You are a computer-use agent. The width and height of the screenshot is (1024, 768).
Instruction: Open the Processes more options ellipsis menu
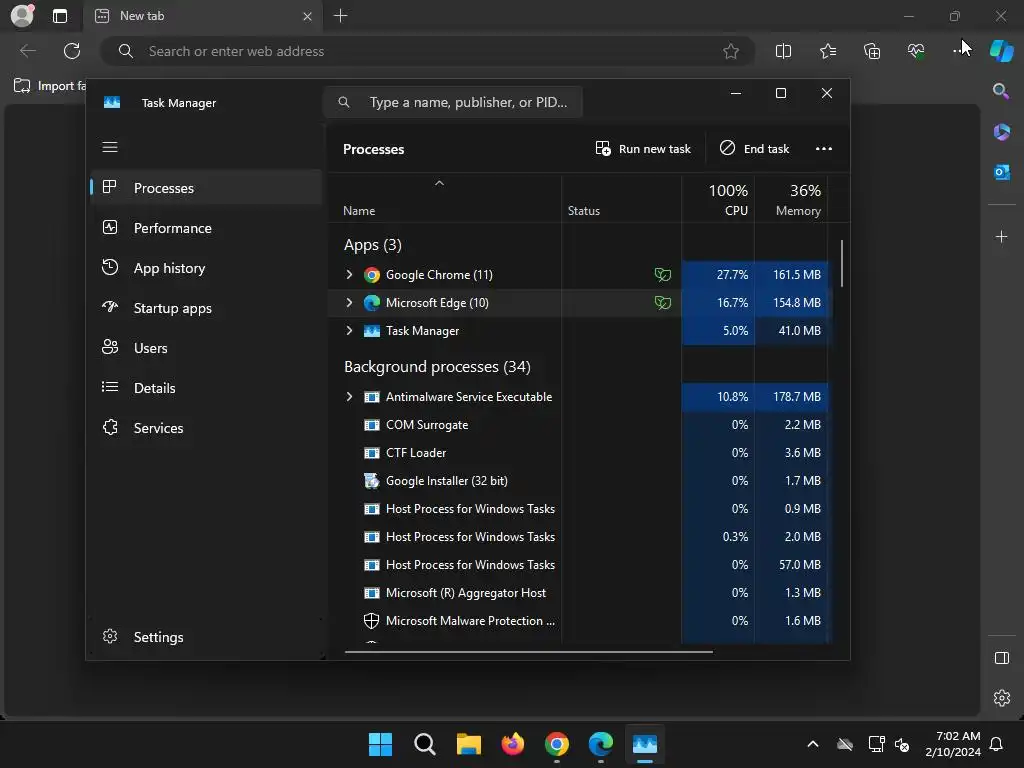coord(824,149)
